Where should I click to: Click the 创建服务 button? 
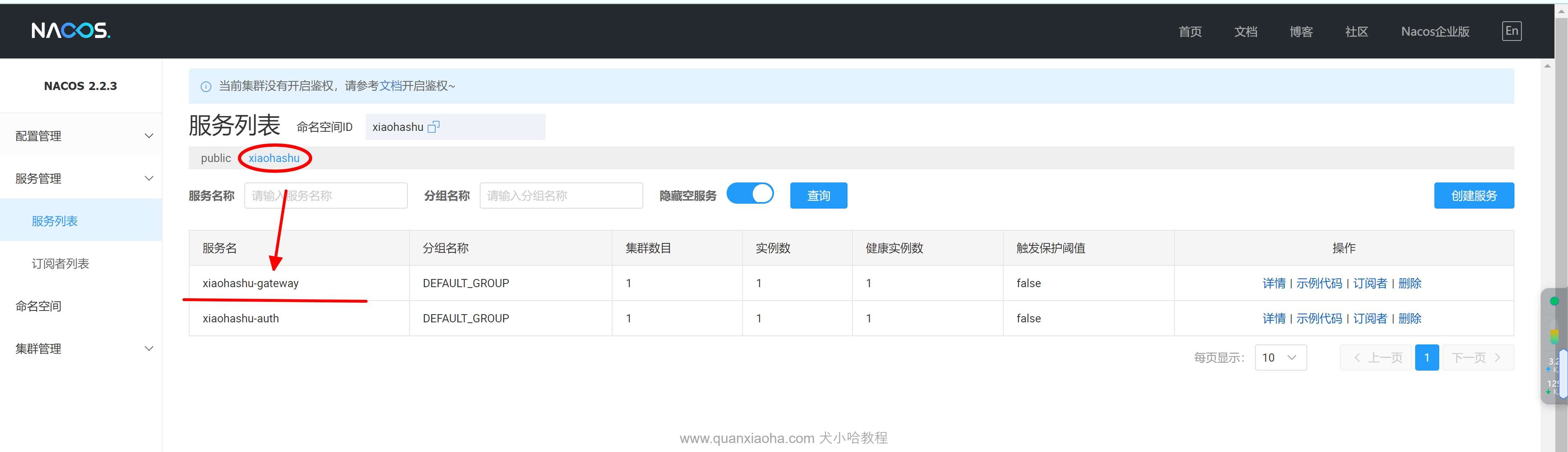point(1473,196)
